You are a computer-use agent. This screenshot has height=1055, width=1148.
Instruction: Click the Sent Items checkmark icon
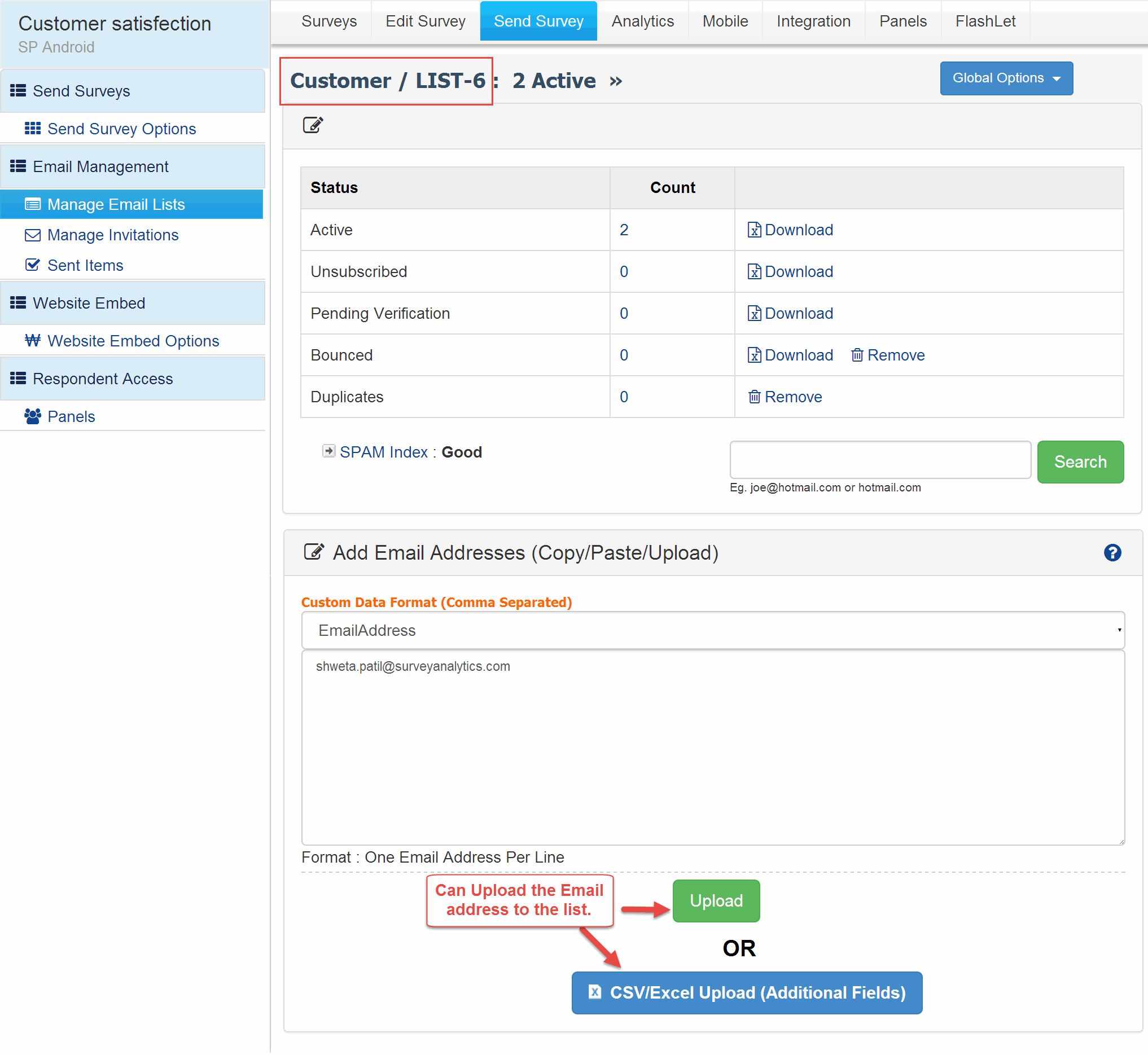33,265
